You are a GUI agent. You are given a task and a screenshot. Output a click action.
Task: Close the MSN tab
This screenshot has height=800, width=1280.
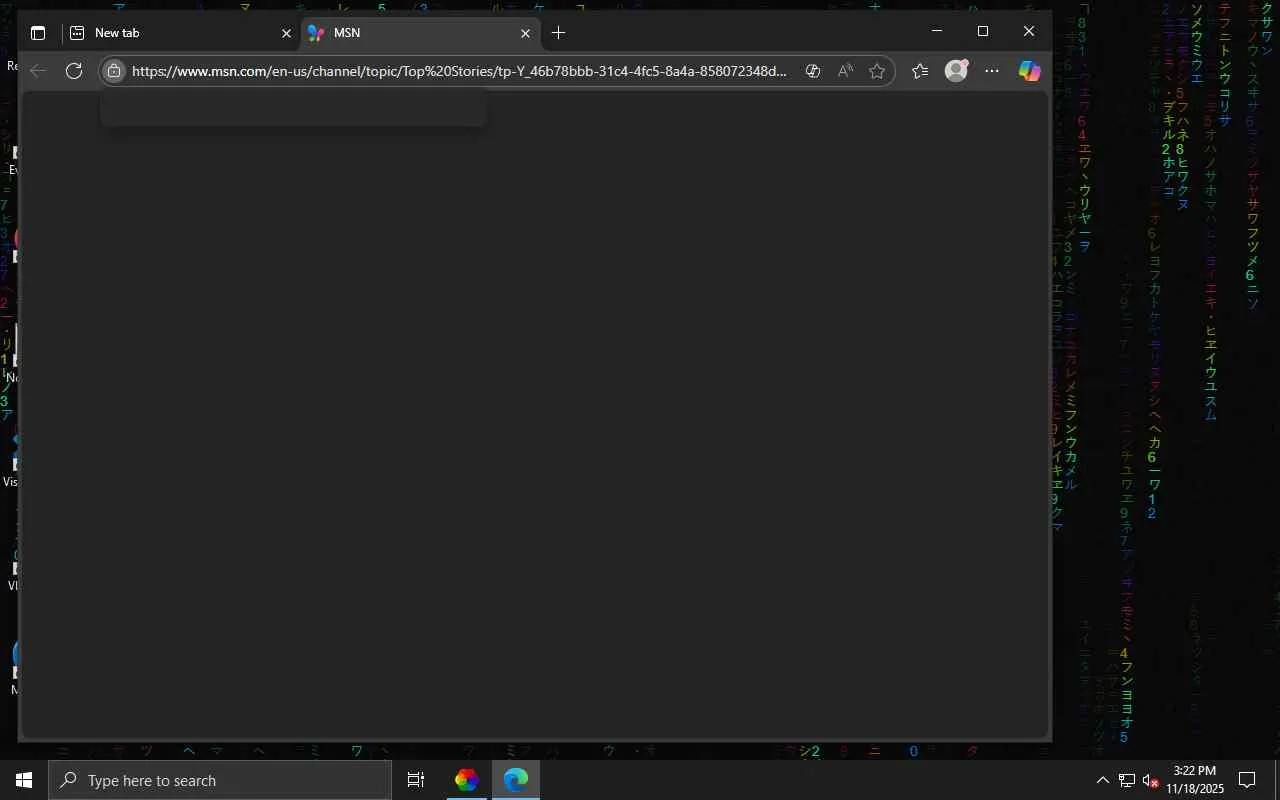point(525,33)
